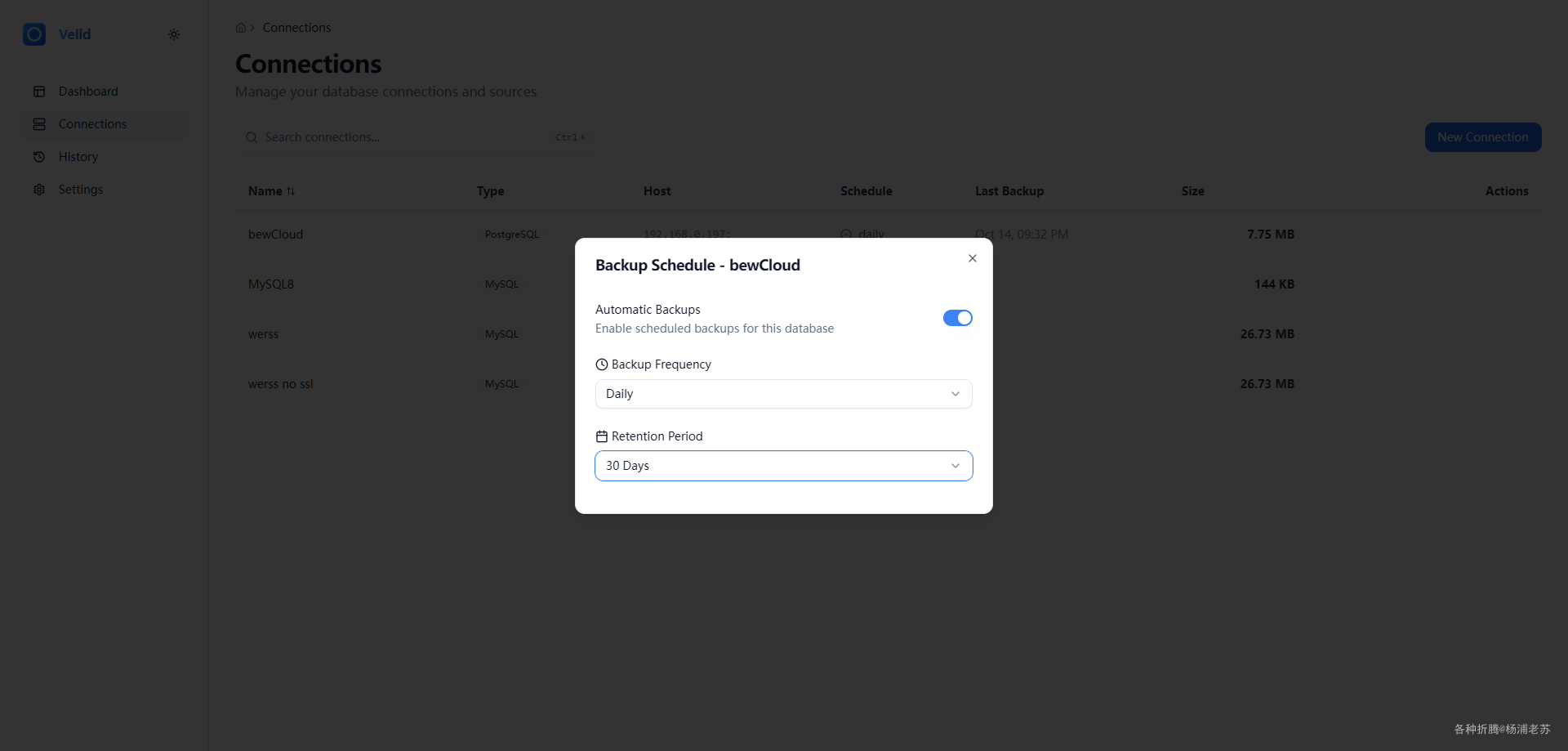Image resolution: width=1568 pixels, height=751 pixels.
Task: Click the Velld logo icon
Action: [34, 34]
